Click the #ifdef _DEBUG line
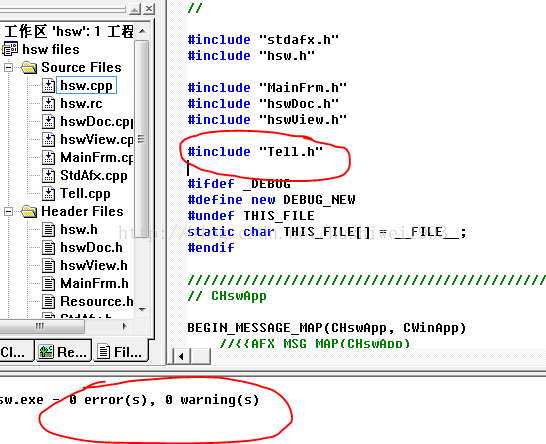546x444 pixels. 239,184
